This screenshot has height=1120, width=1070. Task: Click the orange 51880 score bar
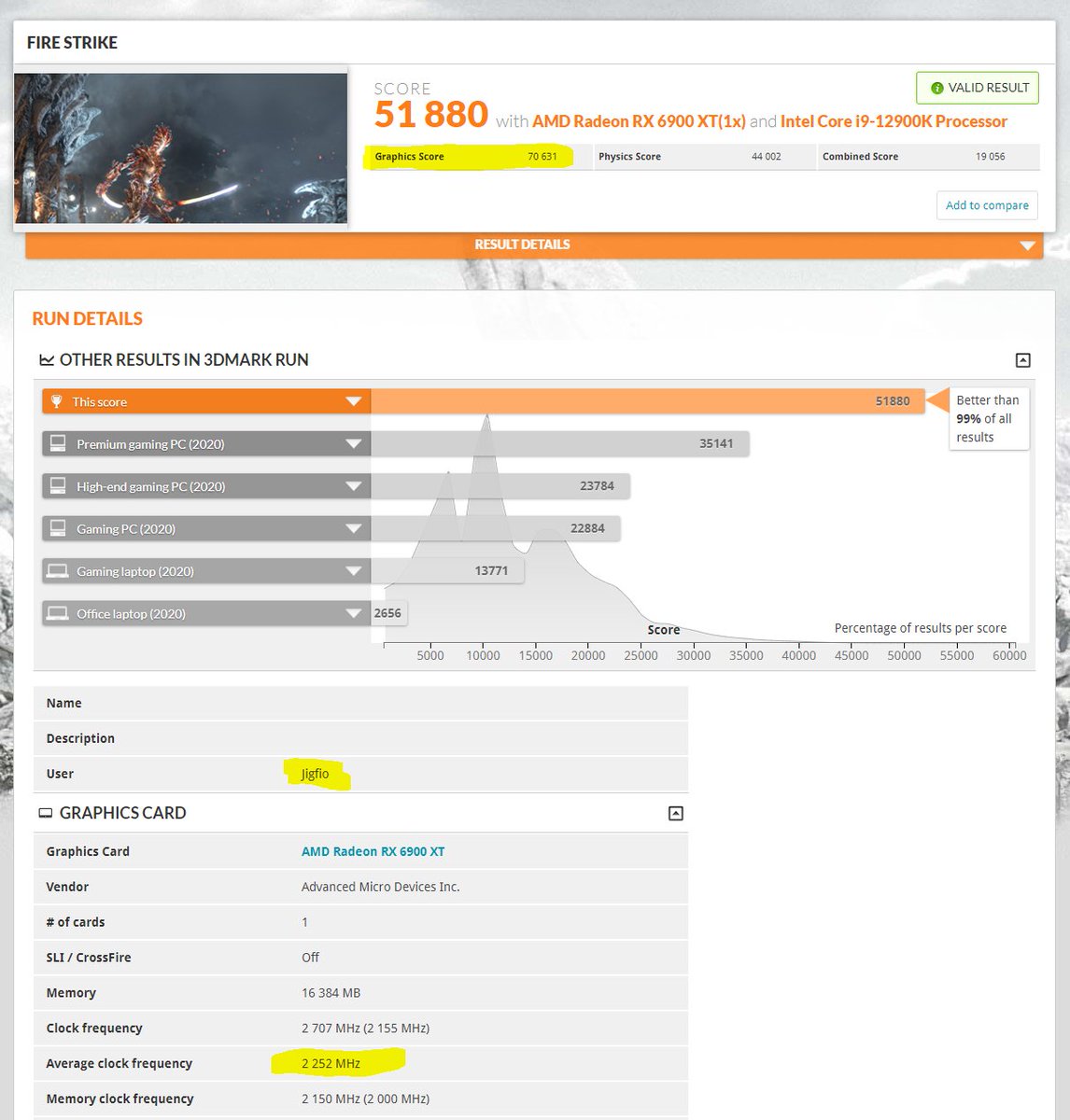[x=647, y=401]
